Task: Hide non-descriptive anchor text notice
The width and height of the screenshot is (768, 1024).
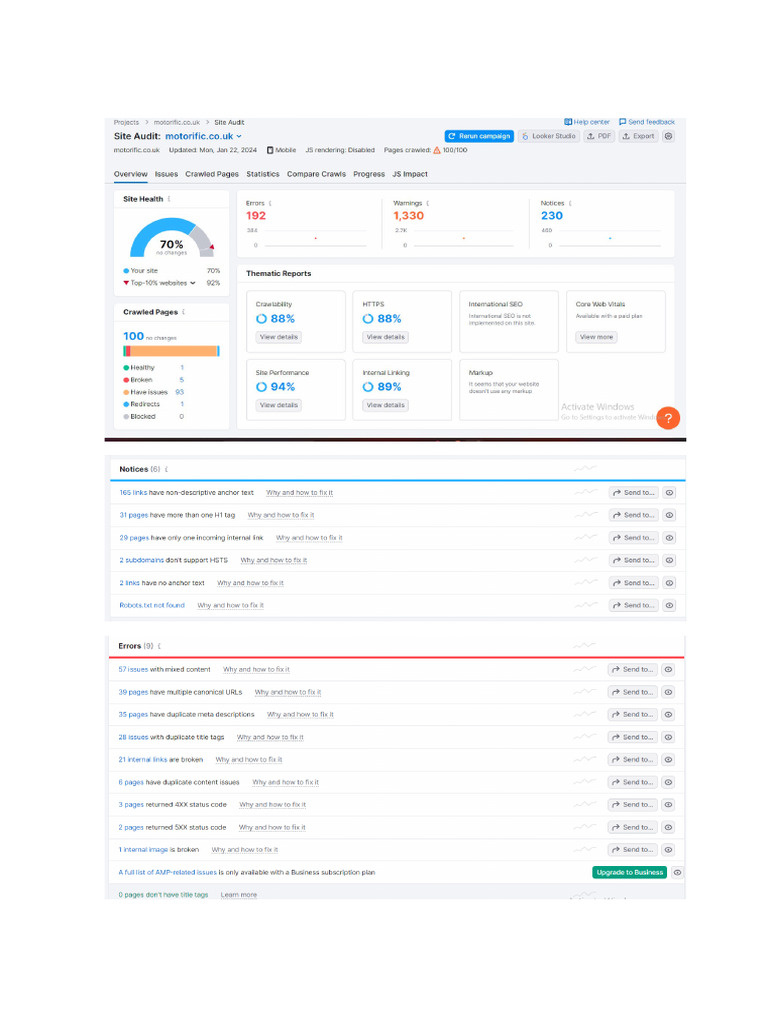Action: (669, 493)
